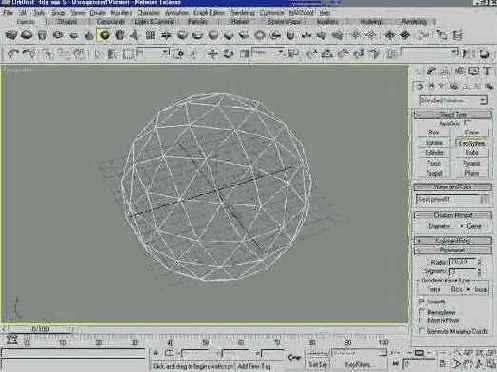Select the Geometry category icon
Viewport: 497px width, 372px height.
420,86
